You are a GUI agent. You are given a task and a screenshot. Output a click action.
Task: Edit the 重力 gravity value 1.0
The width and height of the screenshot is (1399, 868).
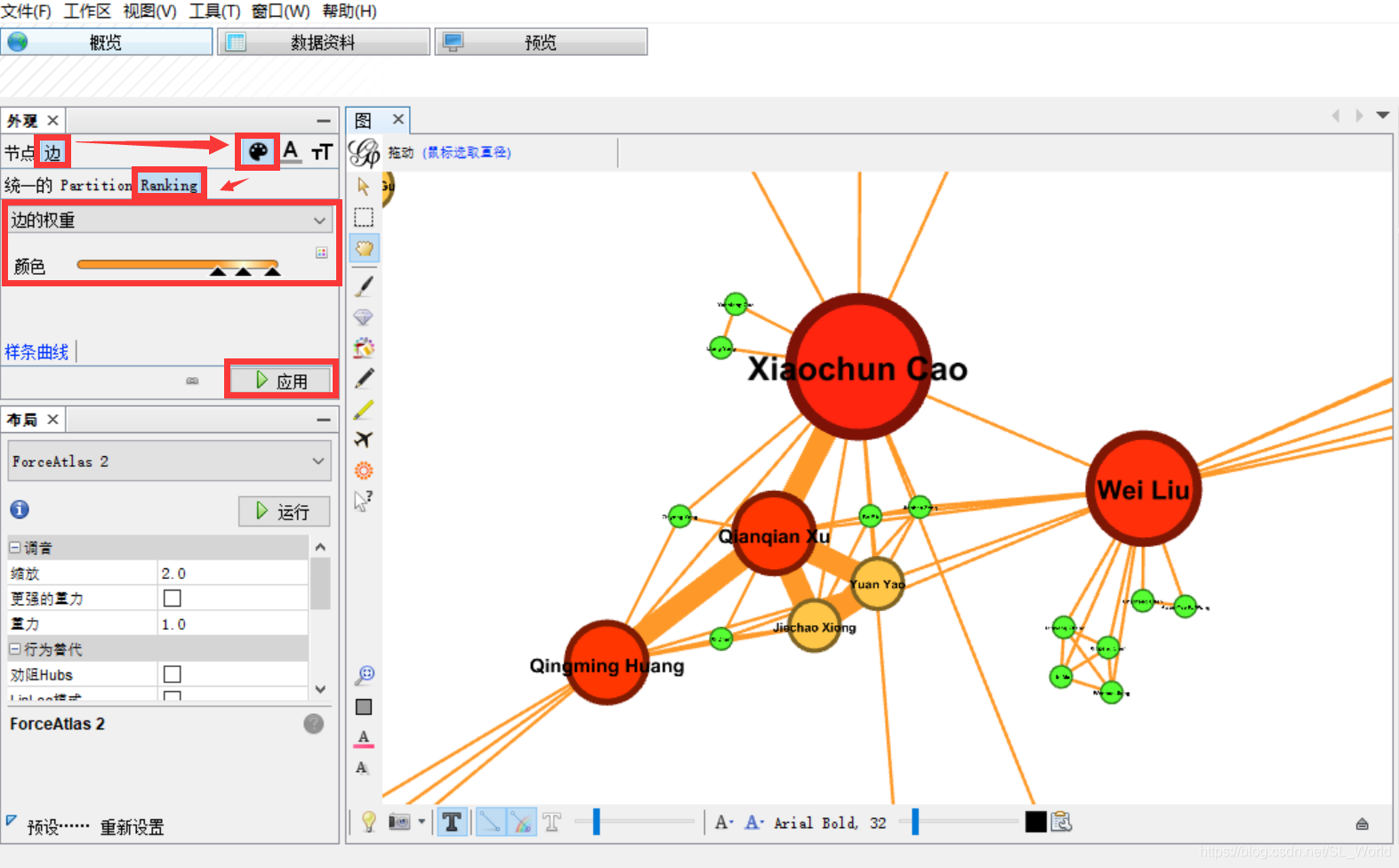(233, 624)
